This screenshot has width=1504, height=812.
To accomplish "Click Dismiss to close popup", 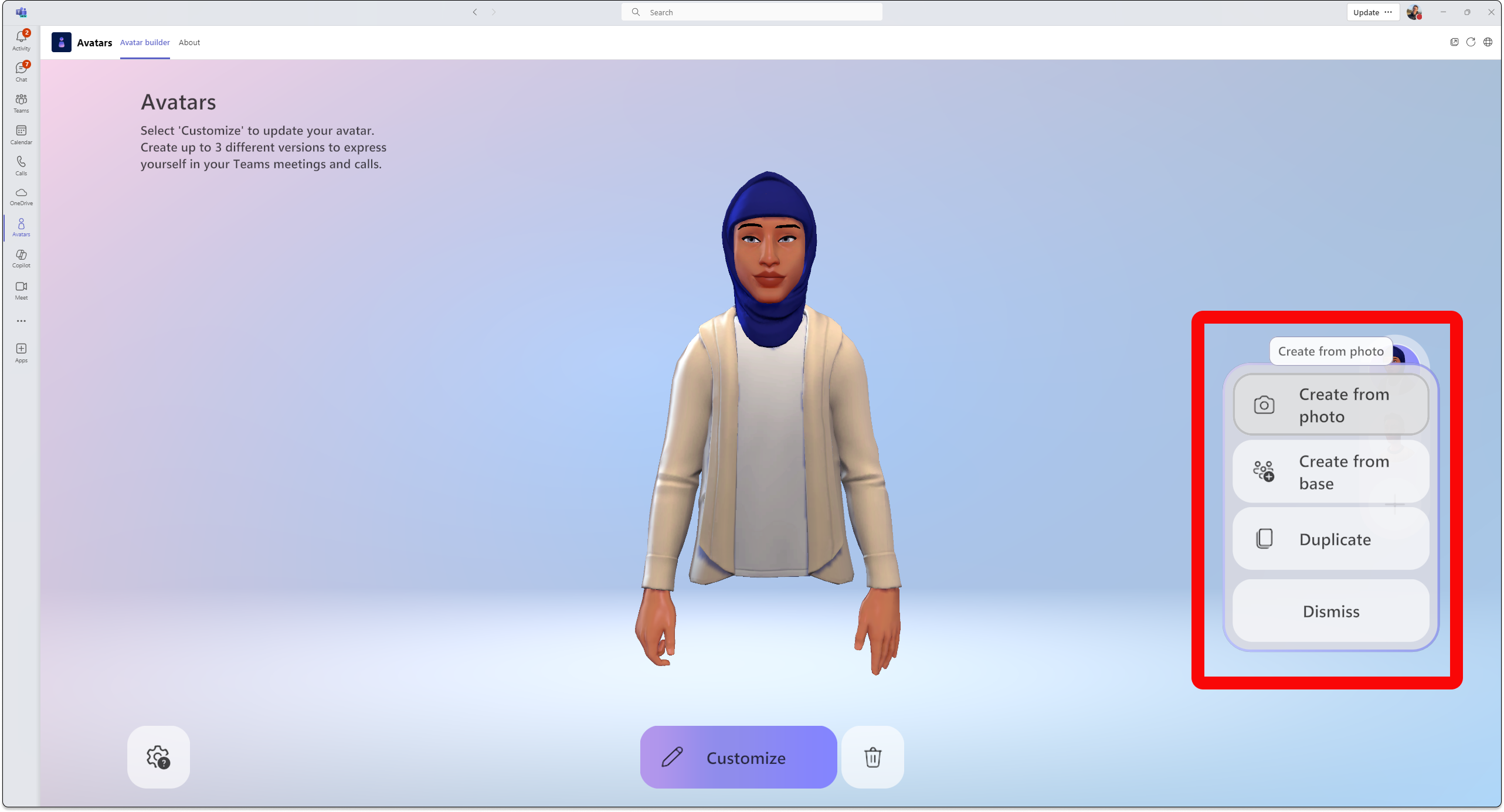I will (x=1331, y=611).
